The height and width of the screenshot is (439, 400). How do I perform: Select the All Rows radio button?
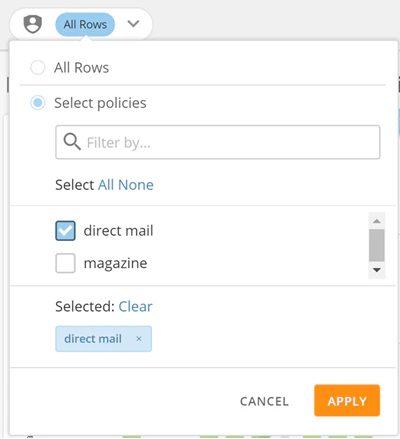point(38,67)
